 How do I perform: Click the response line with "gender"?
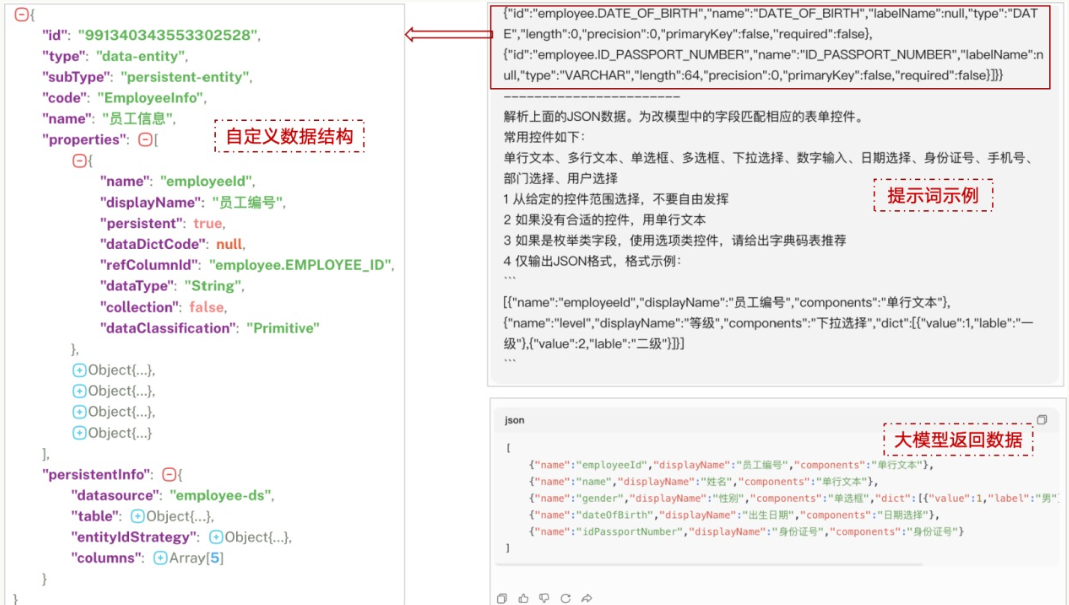[x=794, y=498]
